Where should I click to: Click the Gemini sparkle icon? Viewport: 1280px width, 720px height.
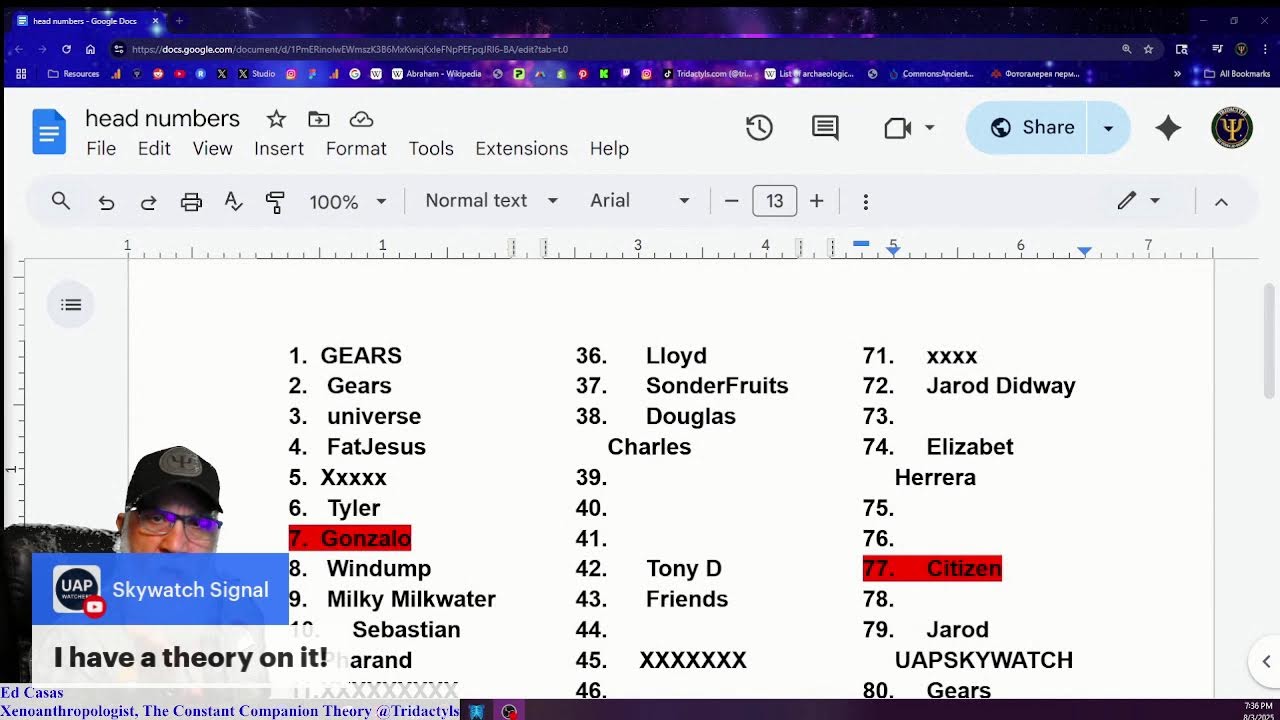(1168, 127)
